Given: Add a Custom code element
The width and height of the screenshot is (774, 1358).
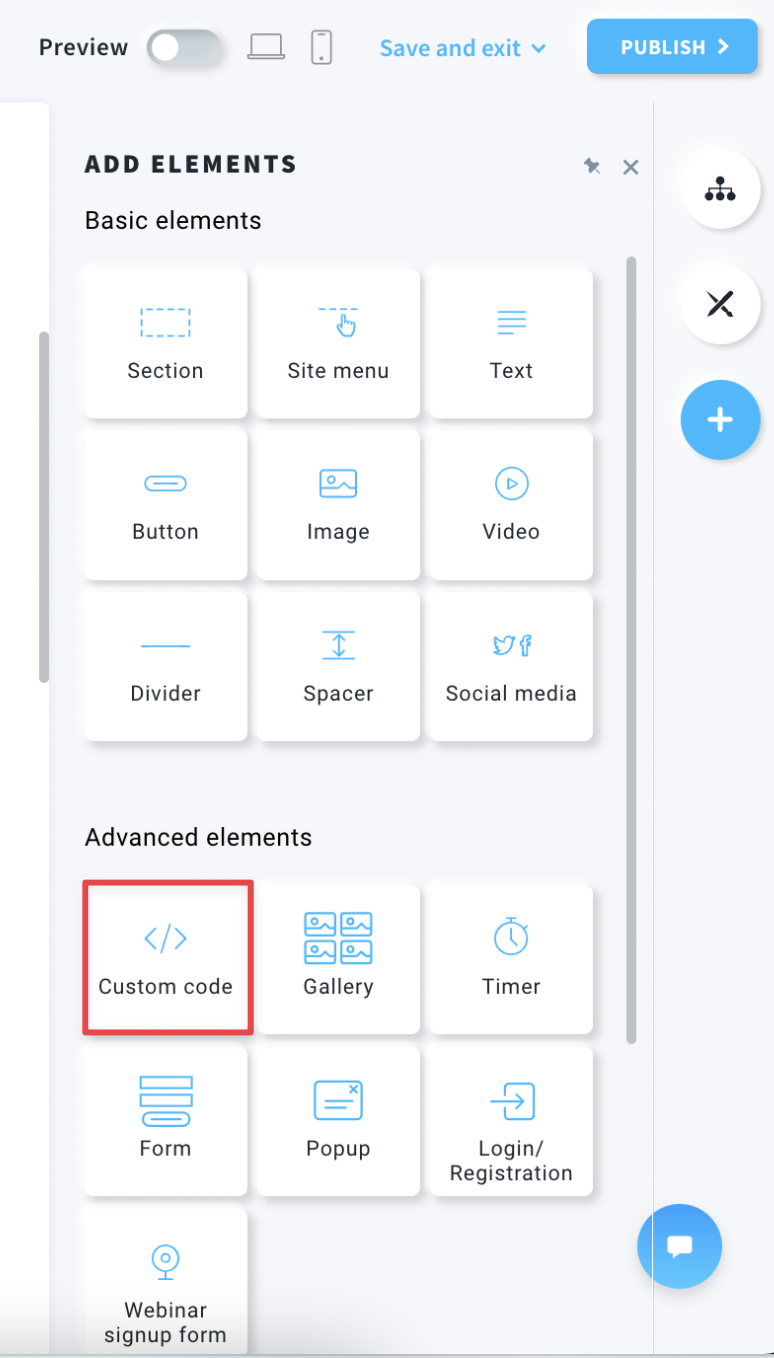Looking at the screenshot, I should [166, 958].
